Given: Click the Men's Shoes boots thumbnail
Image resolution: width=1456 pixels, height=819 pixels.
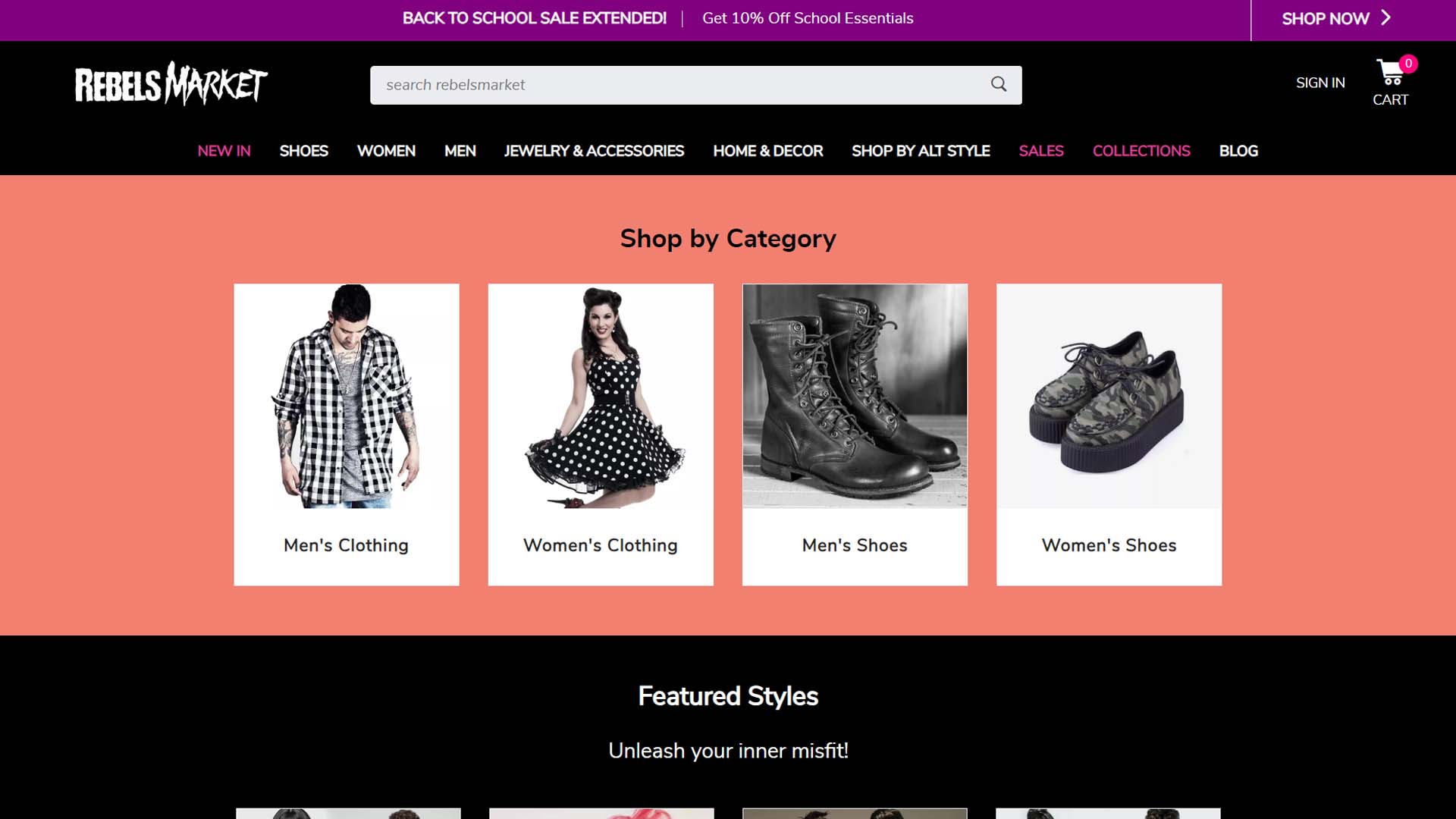Looking at the screenshot, I should (855, 396).
